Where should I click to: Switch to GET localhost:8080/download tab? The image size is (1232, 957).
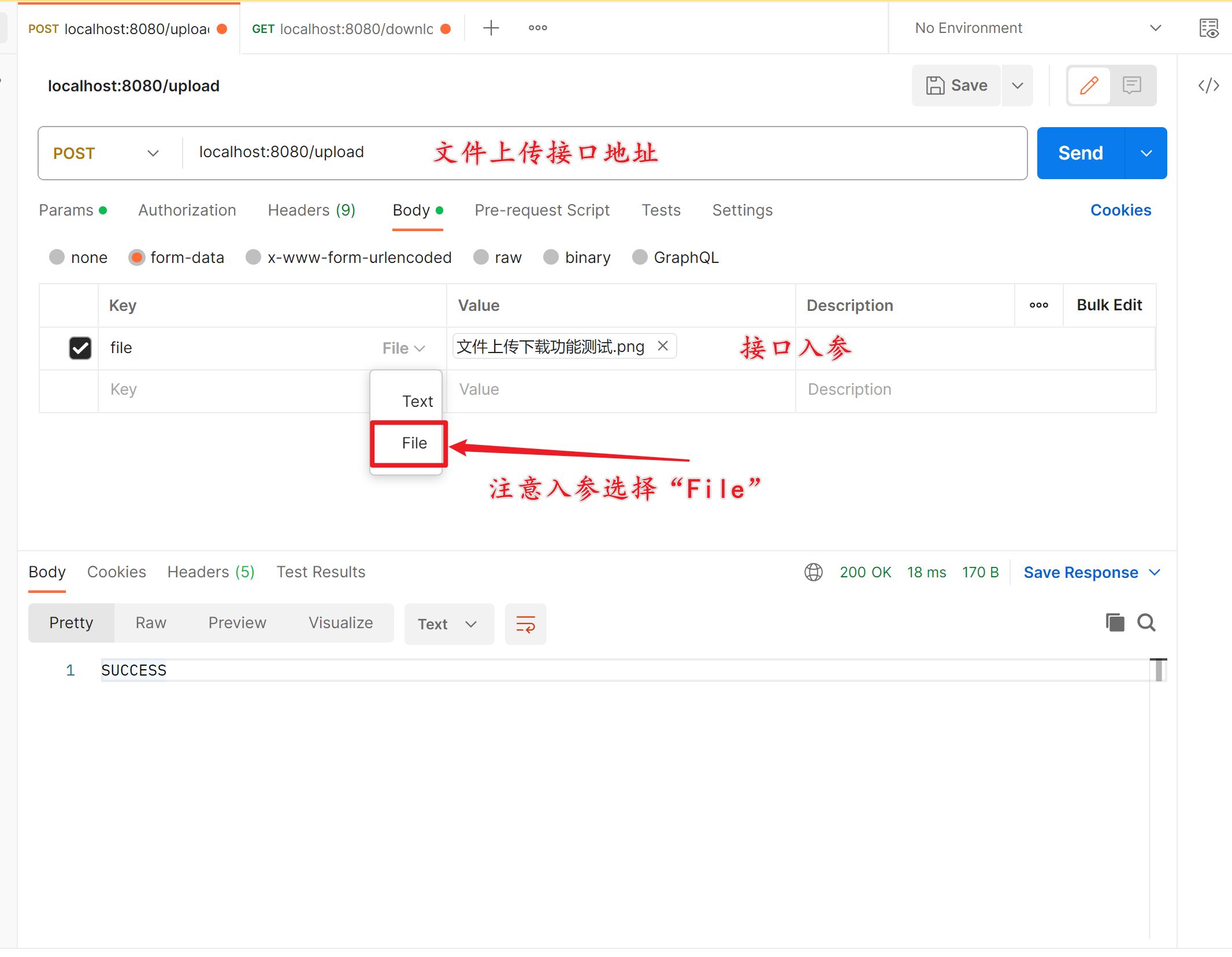tap(351, 29)
